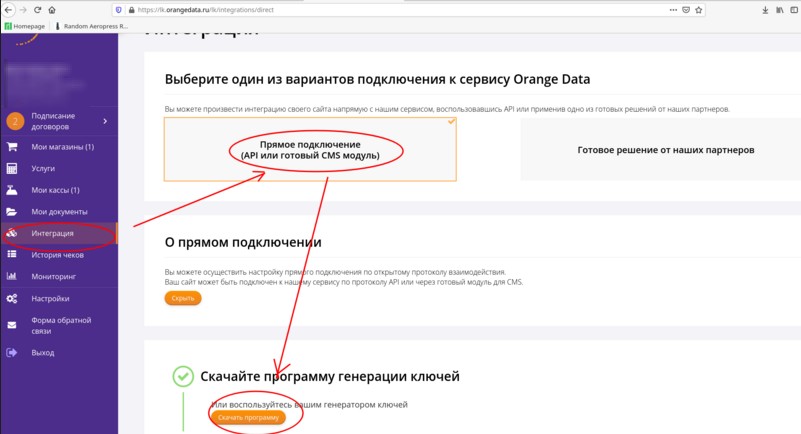Viewport: 801px width, 434px height.
Task: Expand the Подписание договоров chevron
Action: click(x=105, y=121)
